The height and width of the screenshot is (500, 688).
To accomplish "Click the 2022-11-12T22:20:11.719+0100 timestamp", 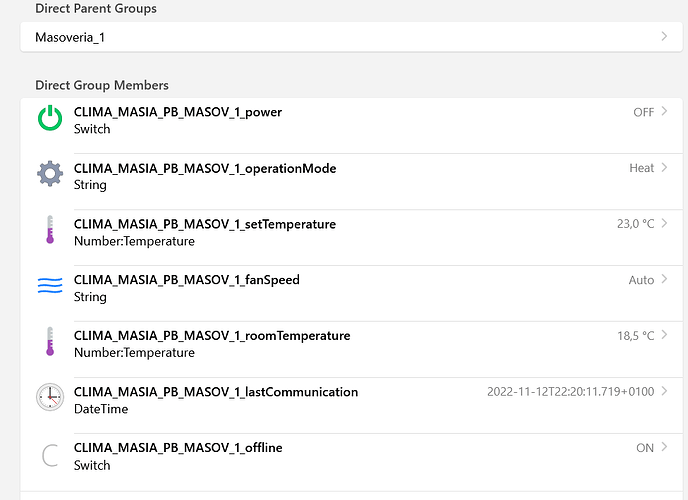I will click(x=570, y=391).
